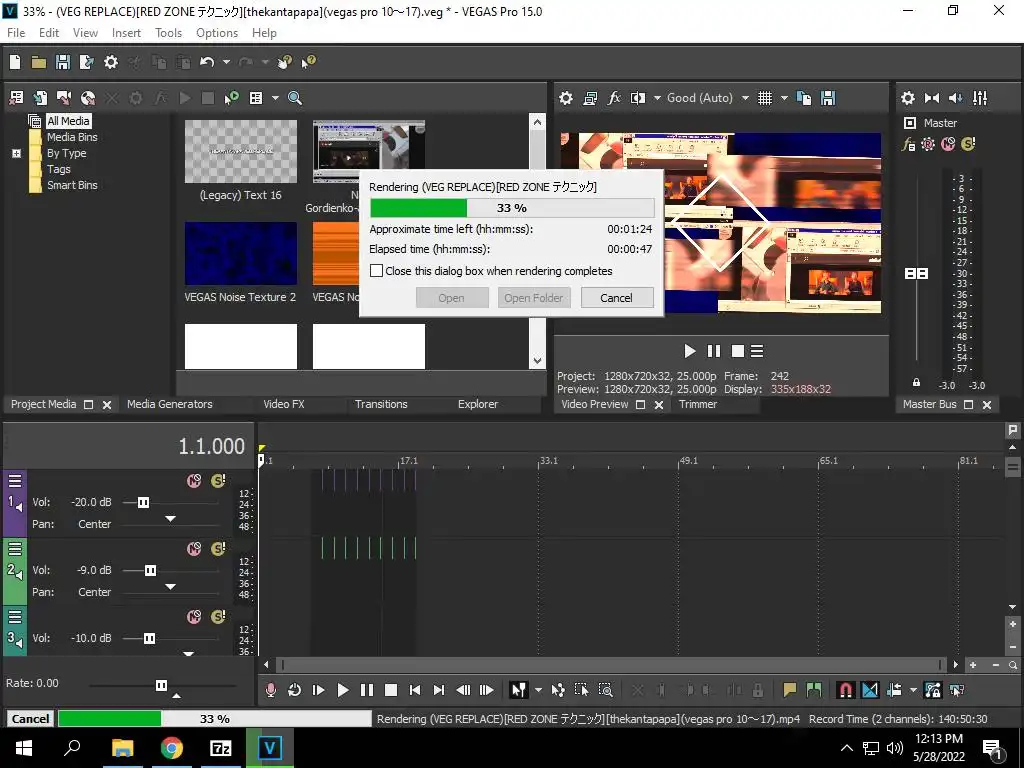Image resolution: width=1024 pixels, height=768 pixels.
Task: Toggle Solo on track 3
Action: coord(218,616)
